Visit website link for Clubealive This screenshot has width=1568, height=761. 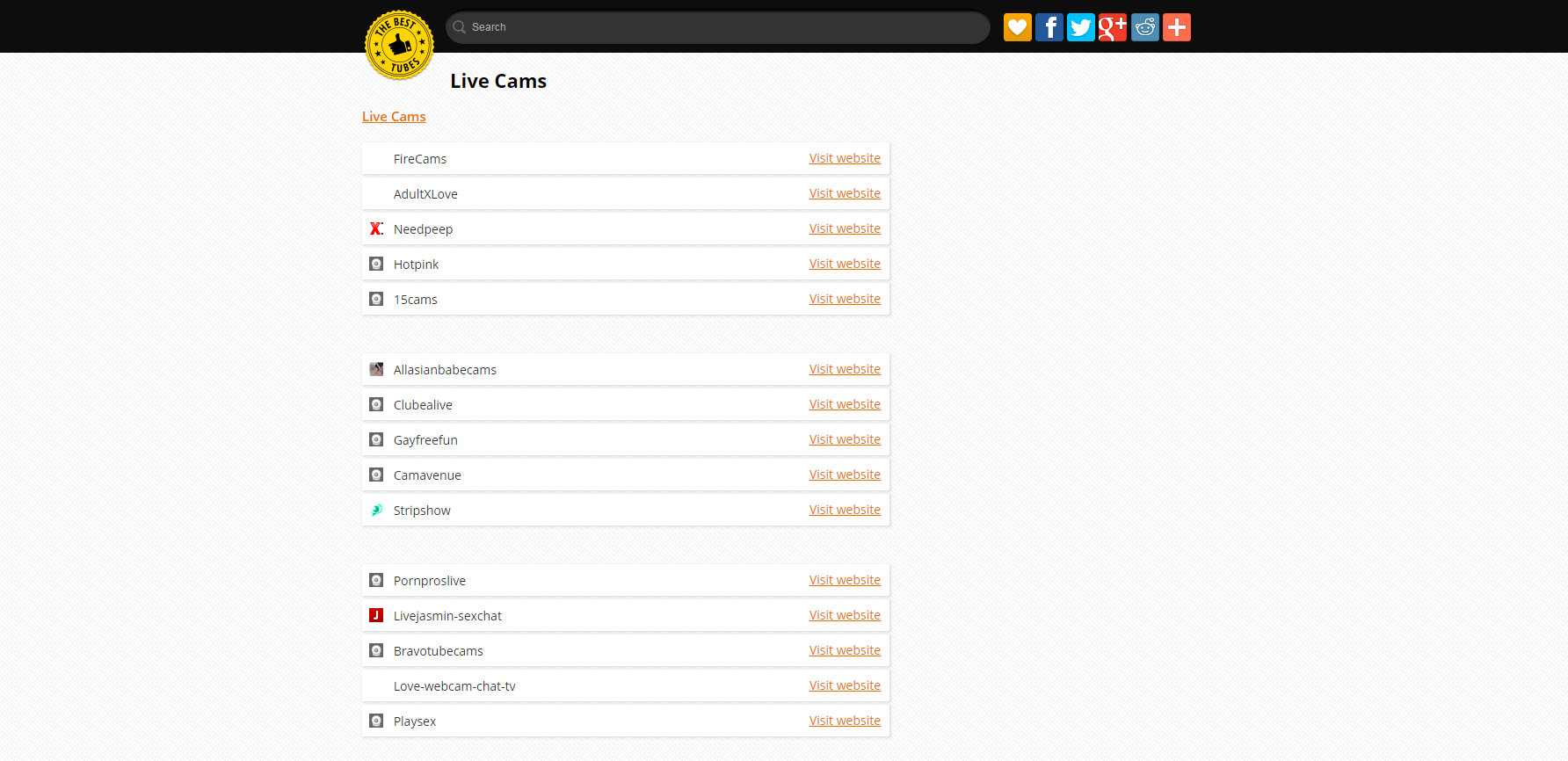point(845,404)
